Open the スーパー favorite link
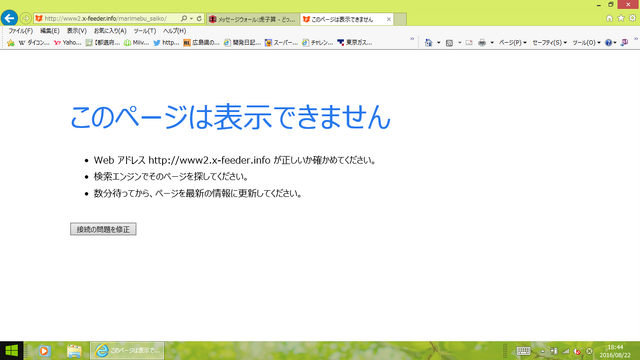The width and height of the screenshot is (640, 360). (x=282, y=42)
